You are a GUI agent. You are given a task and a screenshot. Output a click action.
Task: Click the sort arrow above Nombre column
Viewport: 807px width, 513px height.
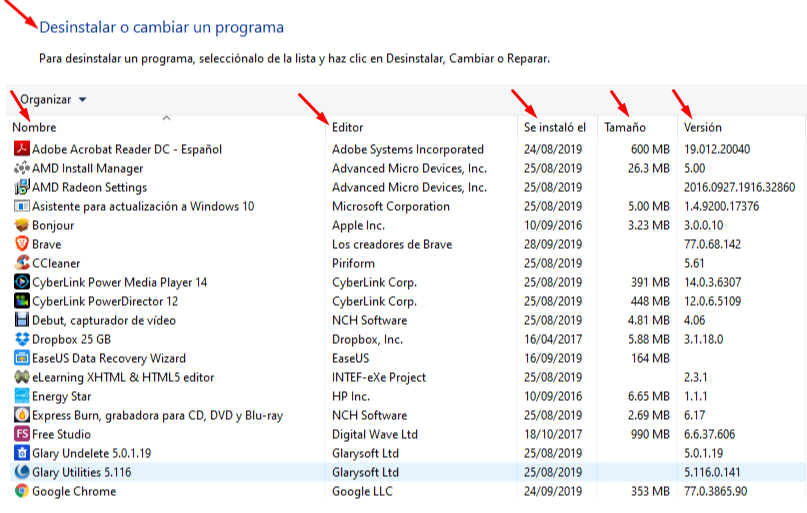tap(166, 118)
